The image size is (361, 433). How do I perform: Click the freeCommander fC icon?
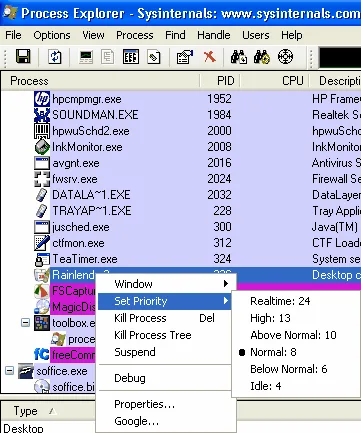[42, 355]
